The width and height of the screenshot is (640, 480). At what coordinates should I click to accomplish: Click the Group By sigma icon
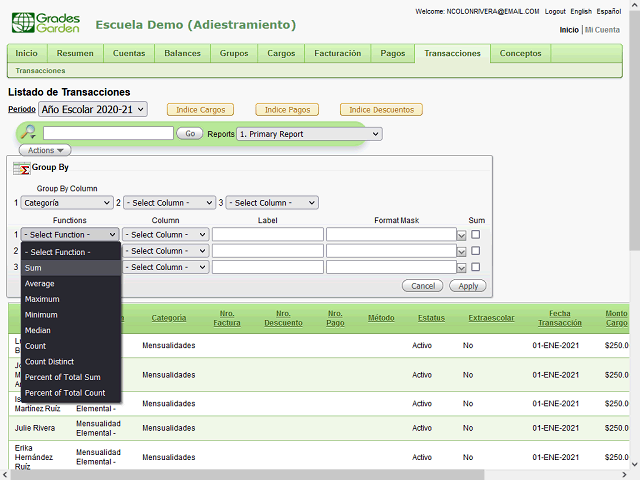pyautogui.click(x=22, y=168)
